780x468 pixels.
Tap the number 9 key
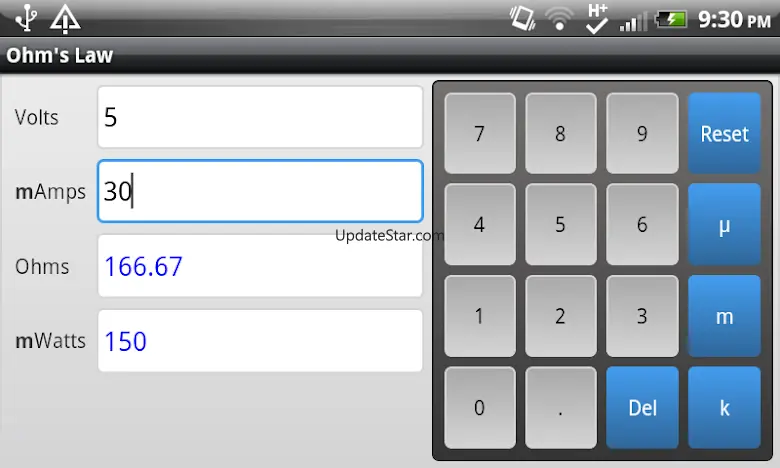click(x=642, y=133)
